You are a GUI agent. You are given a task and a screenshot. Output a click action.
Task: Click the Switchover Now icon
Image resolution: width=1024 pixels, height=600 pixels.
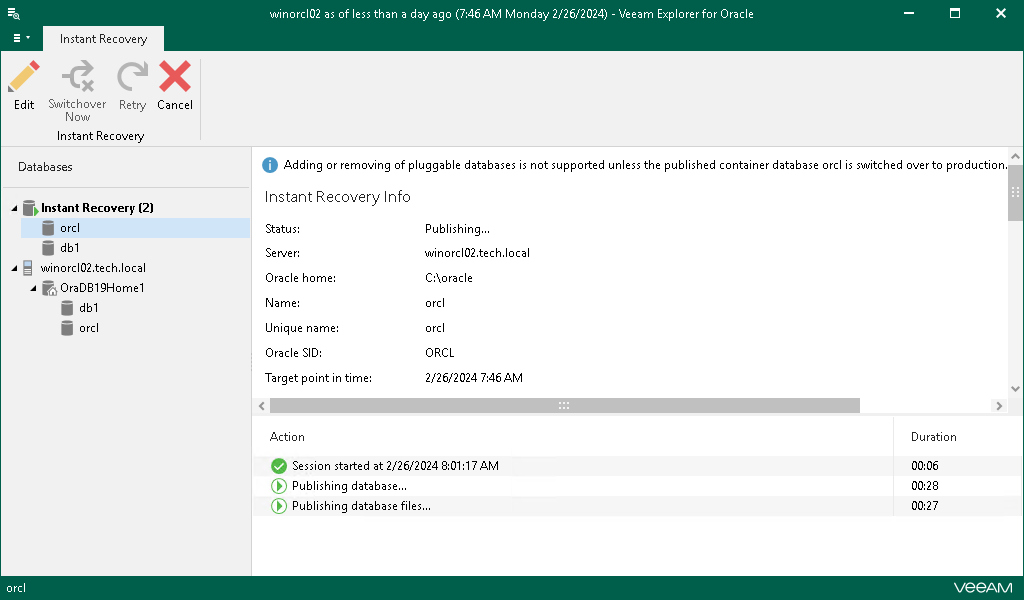pyautogui.click(x=77, y=78)
